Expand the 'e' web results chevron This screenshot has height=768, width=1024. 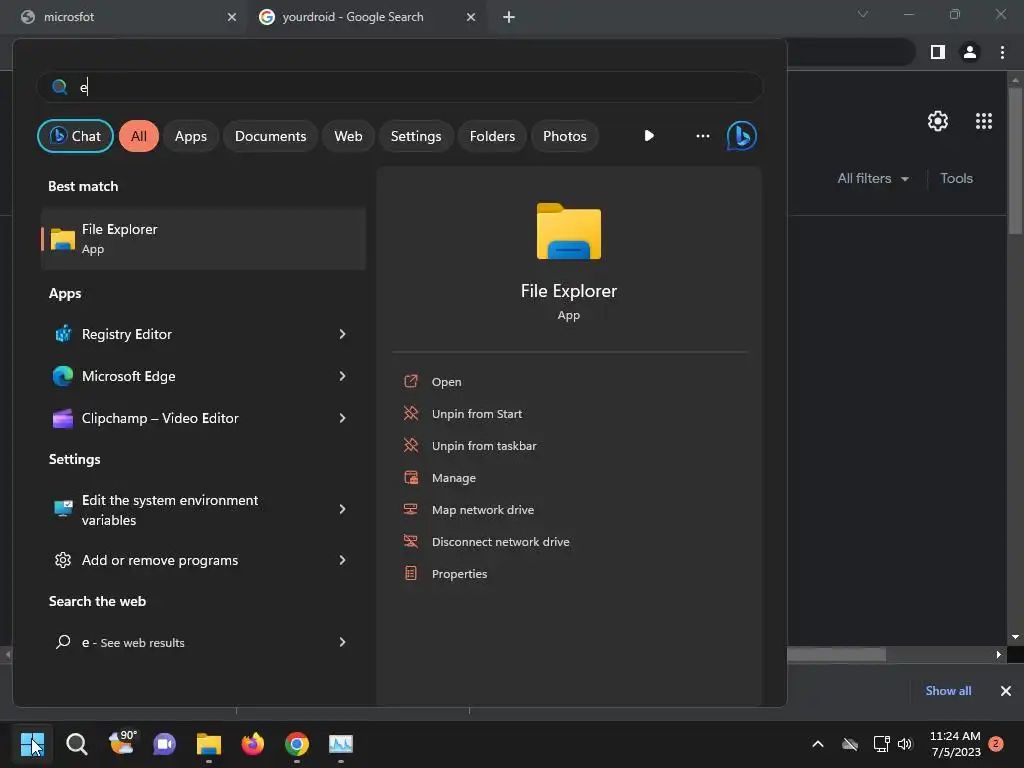[342, 643]
